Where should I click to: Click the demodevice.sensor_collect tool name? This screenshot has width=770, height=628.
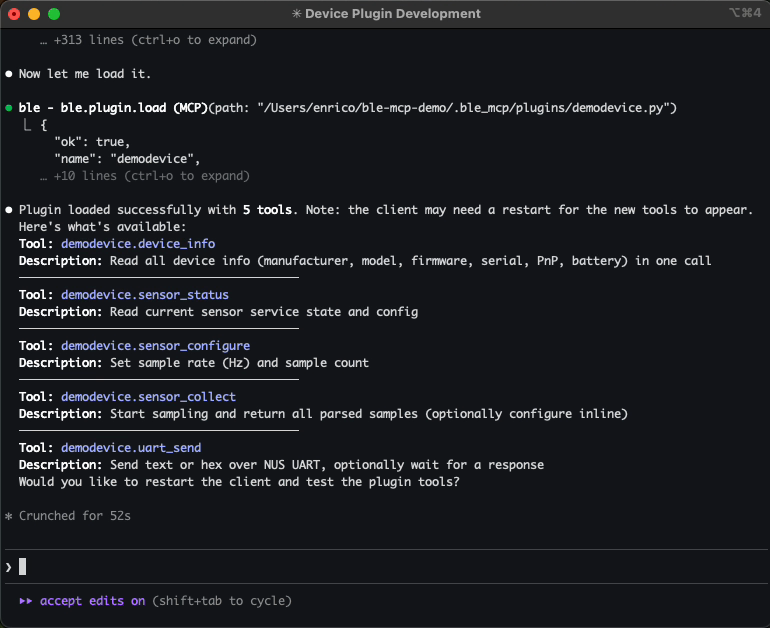coord(148,397)
